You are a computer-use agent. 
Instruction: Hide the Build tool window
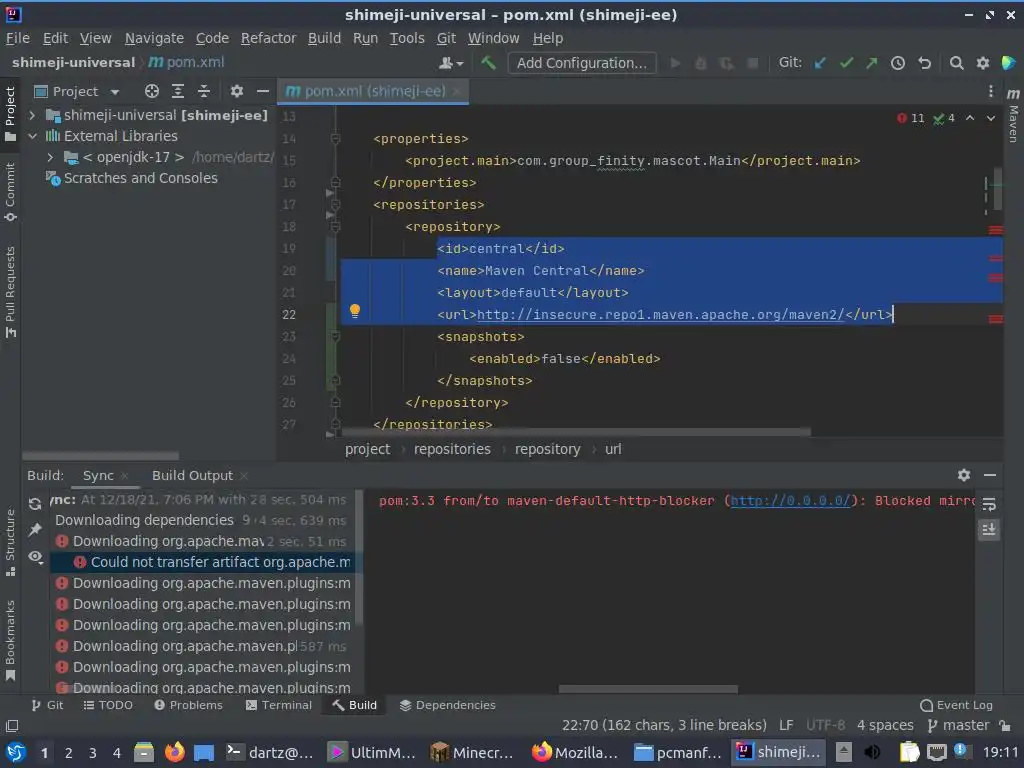[990, 475]
